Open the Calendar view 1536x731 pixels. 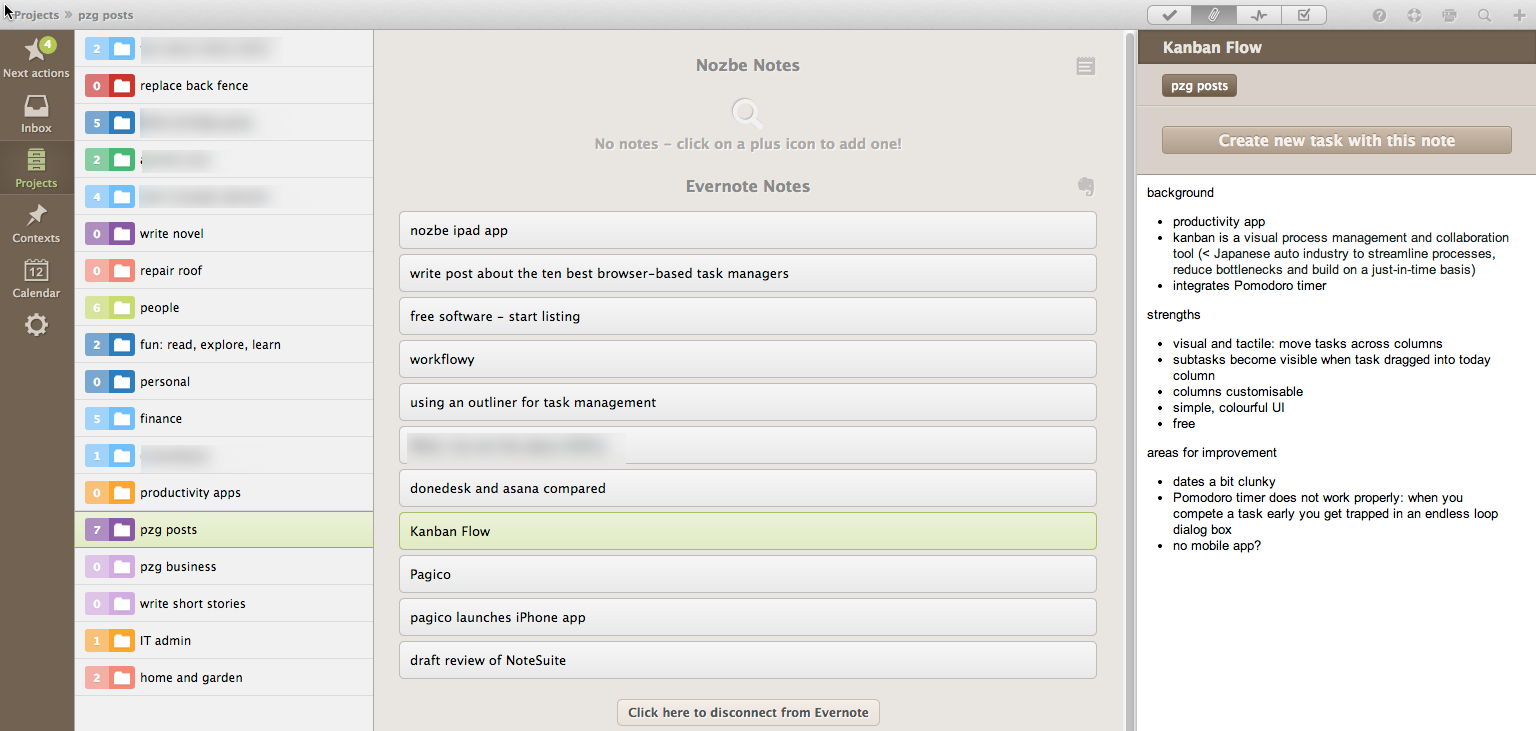36,278
